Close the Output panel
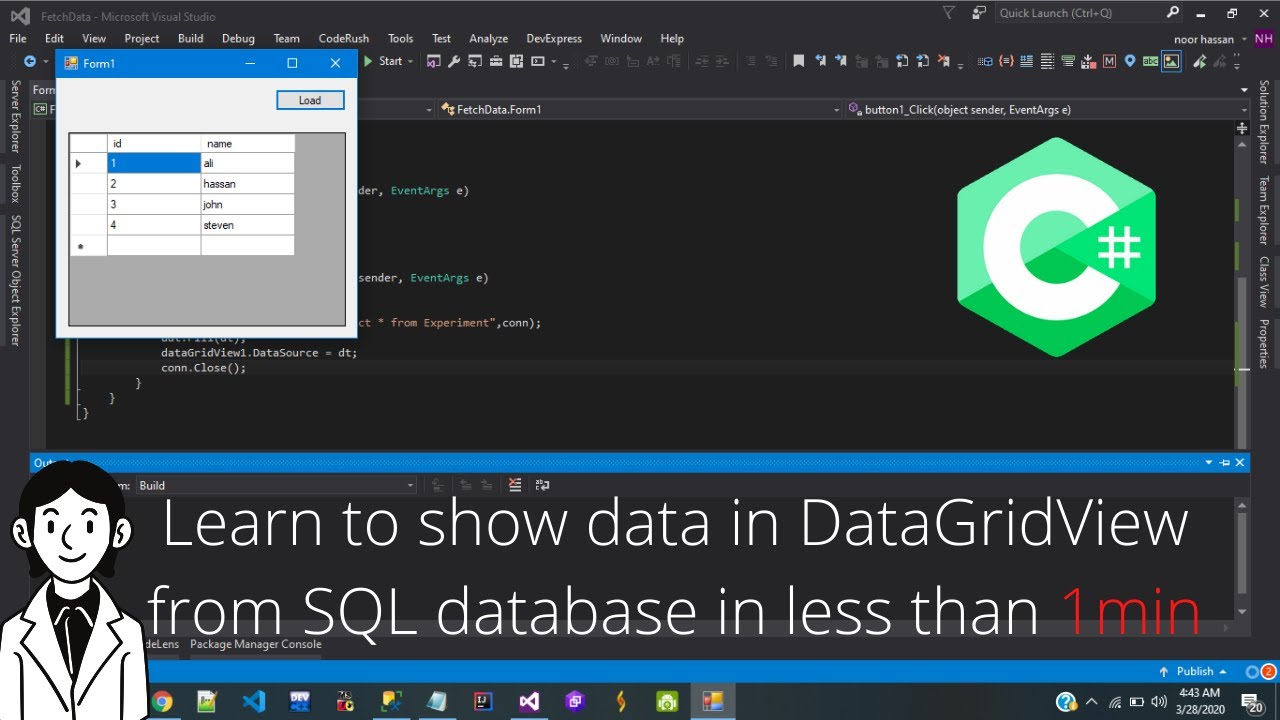Image resolution: width=1280 pixels, height=720 pixels. (1240, 462)
